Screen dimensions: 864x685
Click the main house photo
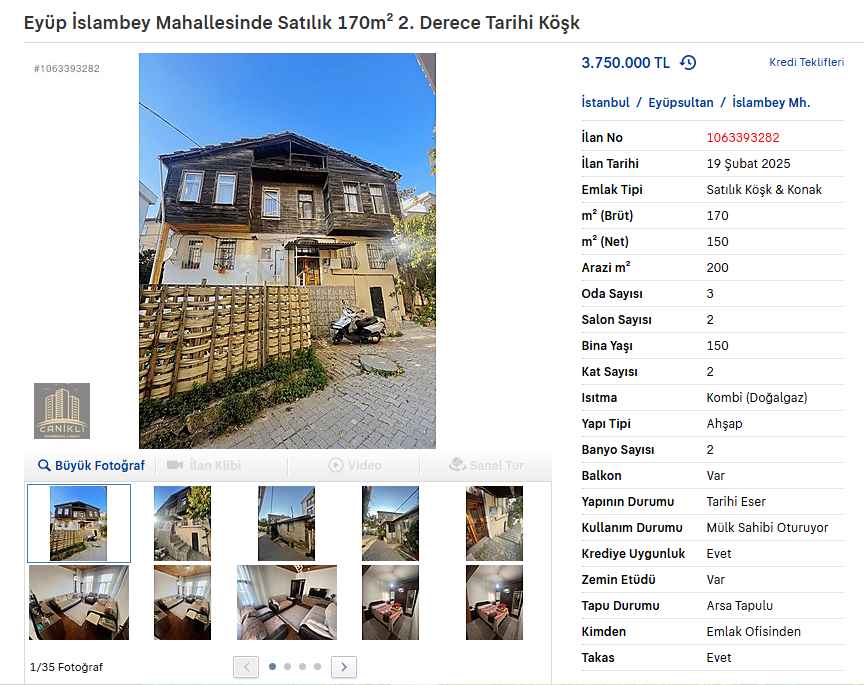tap(287, 251)
